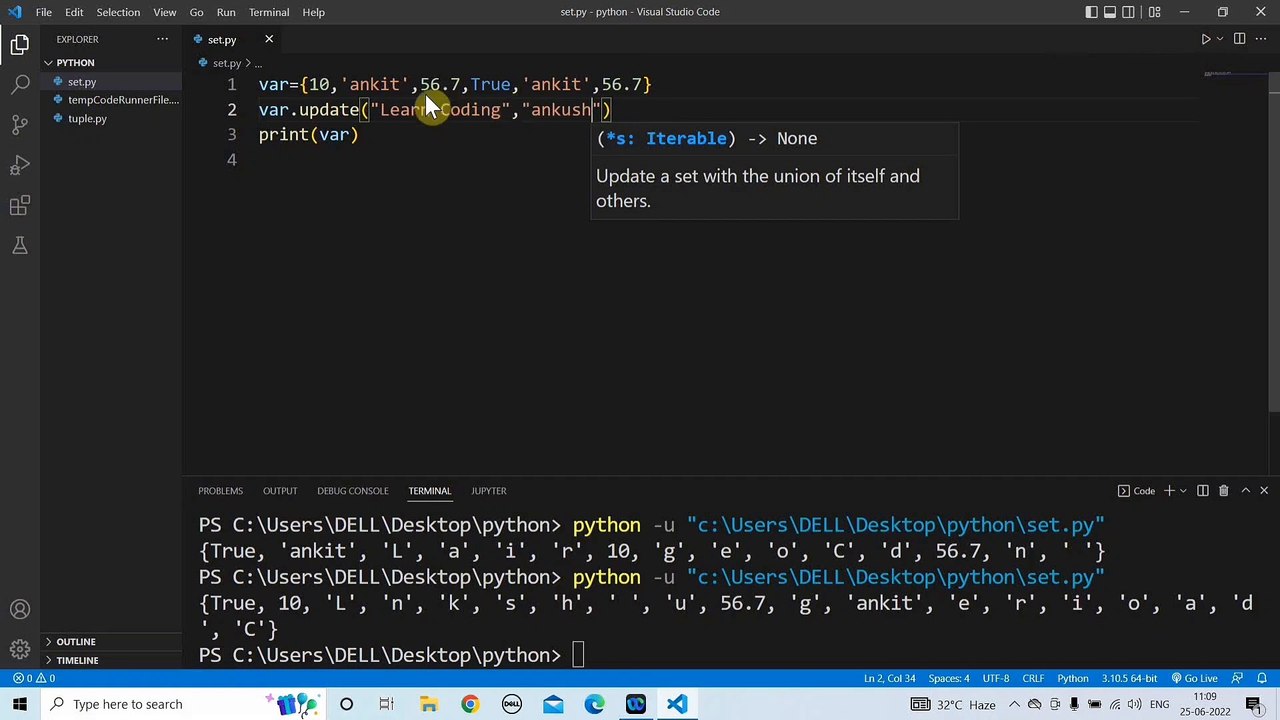Open Microsoft Edge from the taskbar
Viewport: 1280px width, 720px height.
(x=594, y=704)
